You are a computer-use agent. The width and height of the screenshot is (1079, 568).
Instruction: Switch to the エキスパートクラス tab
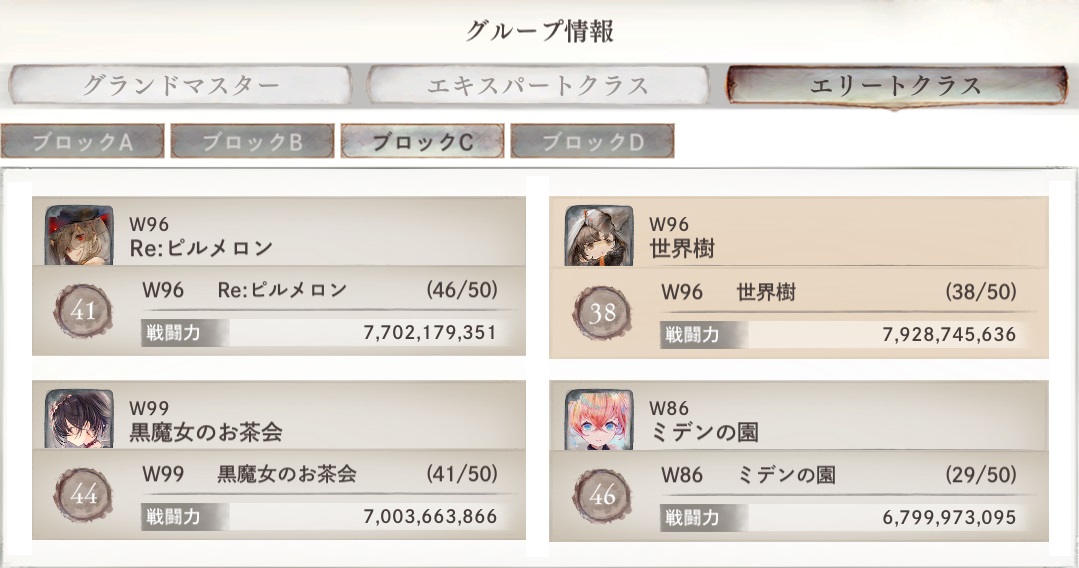coord(538,86)
